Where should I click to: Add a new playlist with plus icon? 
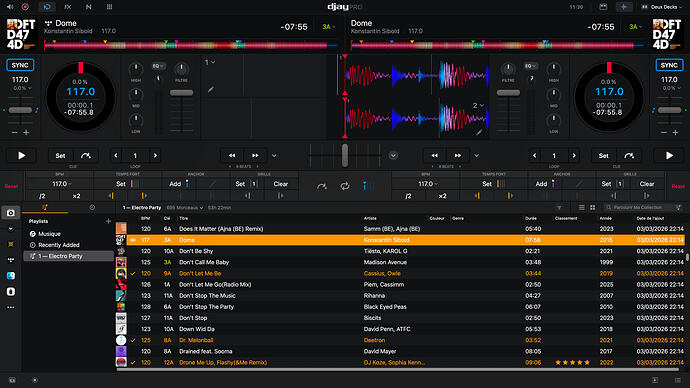[x=108, y=221]
